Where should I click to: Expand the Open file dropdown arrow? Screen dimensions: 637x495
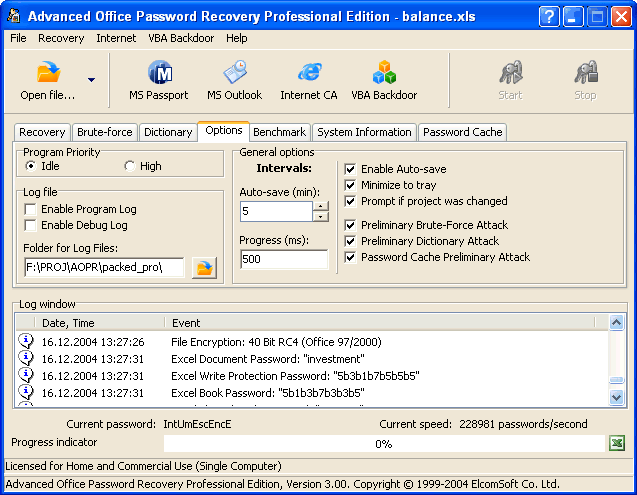click(x=91, y=80)
